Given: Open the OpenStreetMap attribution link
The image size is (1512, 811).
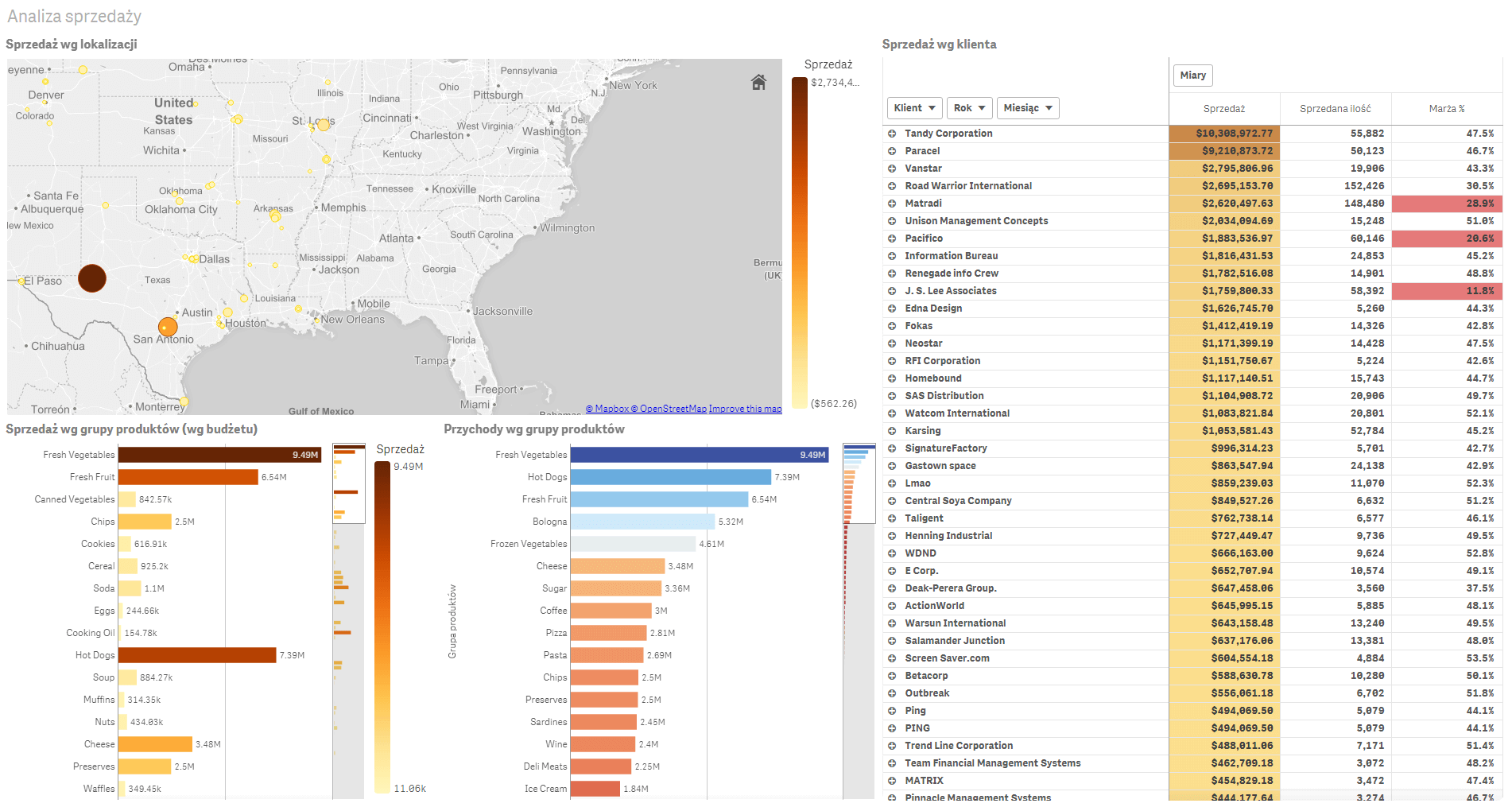Looking at the screenshot, I should [x=669, y=409].
